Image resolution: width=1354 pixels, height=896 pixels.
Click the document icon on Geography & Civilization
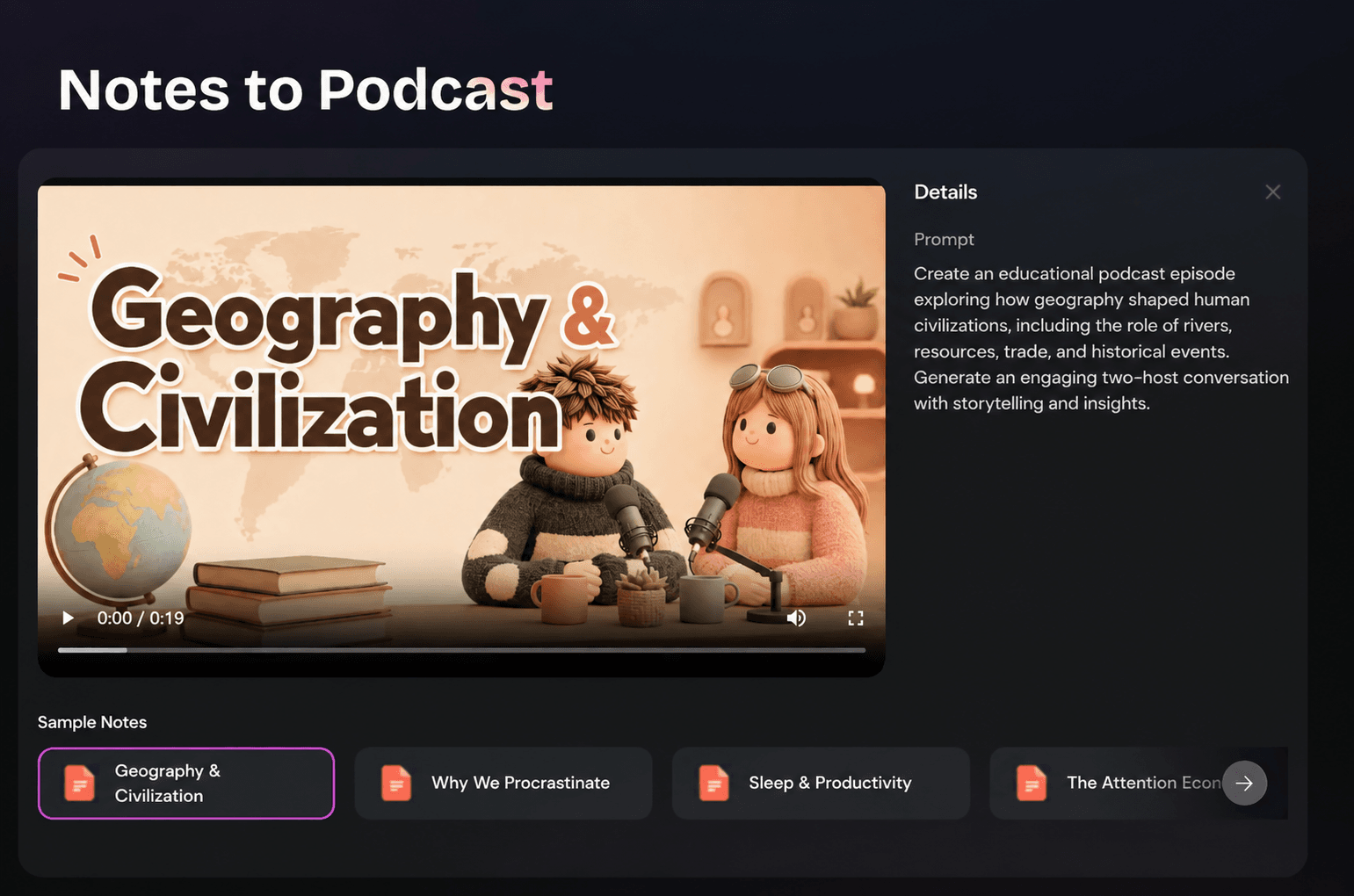click(x=79, y=783)
